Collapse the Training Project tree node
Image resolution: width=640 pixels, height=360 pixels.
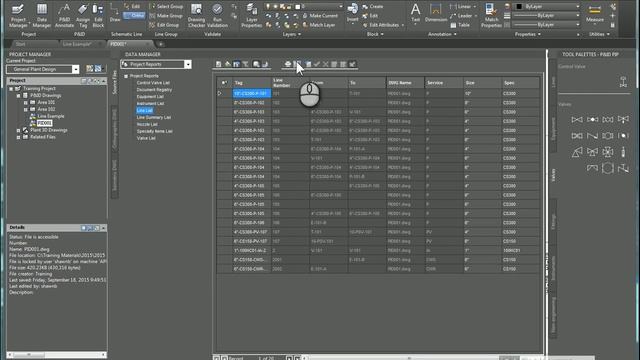pos(11,89)
